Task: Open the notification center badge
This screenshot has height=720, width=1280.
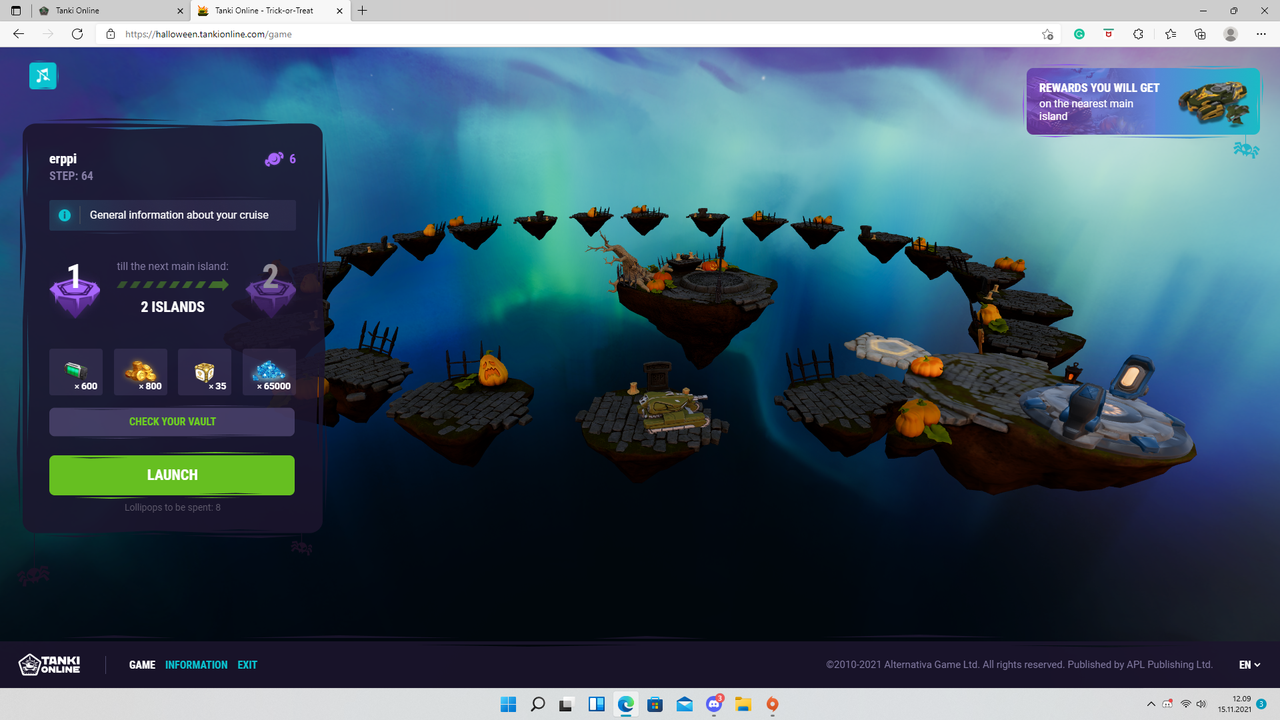Action: [x=1263, y=704]
